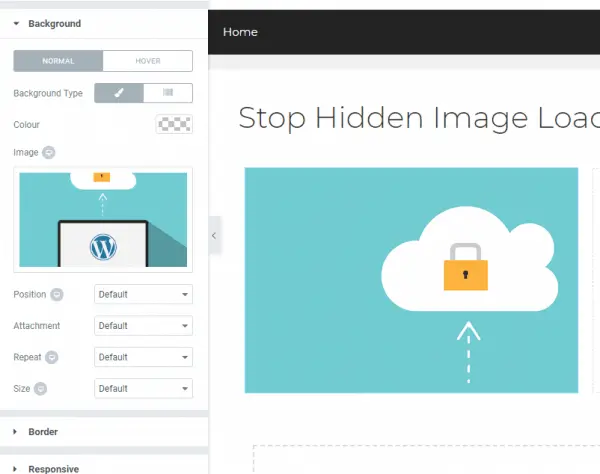Expand the Border section
Viewport: 600px width, 474px height.
[x=103, y=432]
